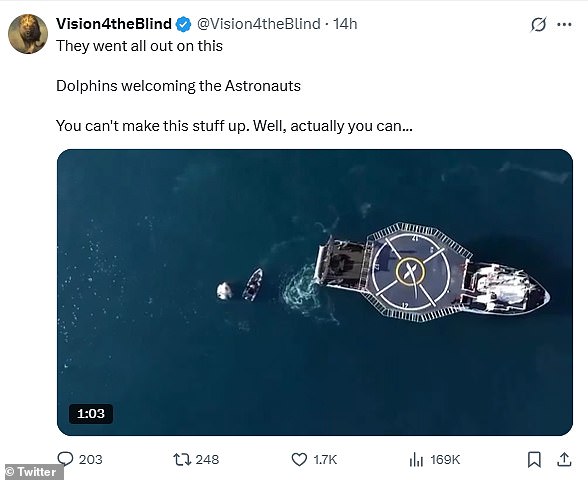Screen dimensions: 588x480
Task: Click the 14h timestamp
Action: pyautogui.click(x=345, y=24)
